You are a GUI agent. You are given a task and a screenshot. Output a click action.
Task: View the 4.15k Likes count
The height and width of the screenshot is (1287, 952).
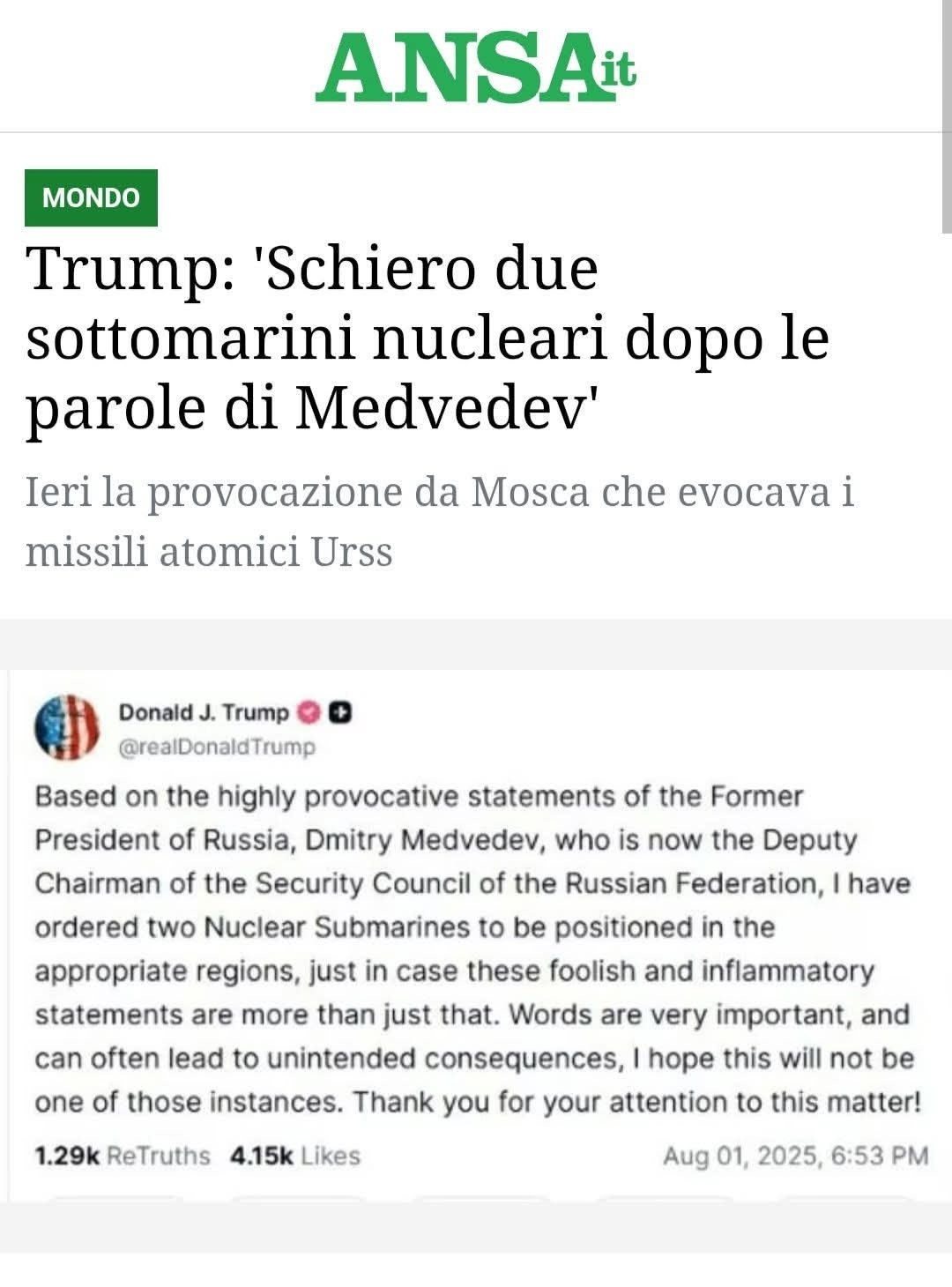tap(295, 1156)
